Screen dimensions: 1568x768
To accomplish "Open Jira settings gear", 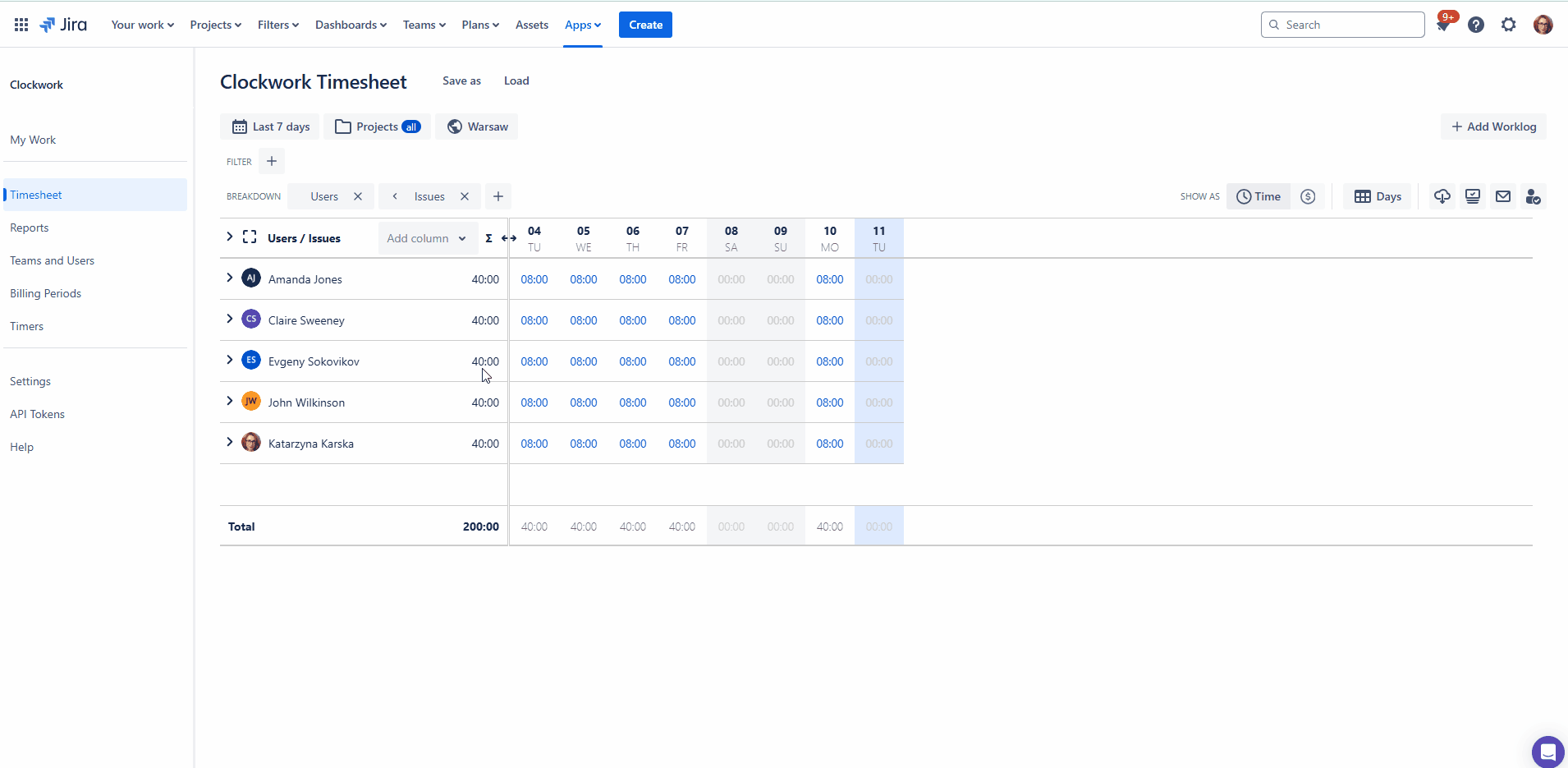I will pos(1509,25).
